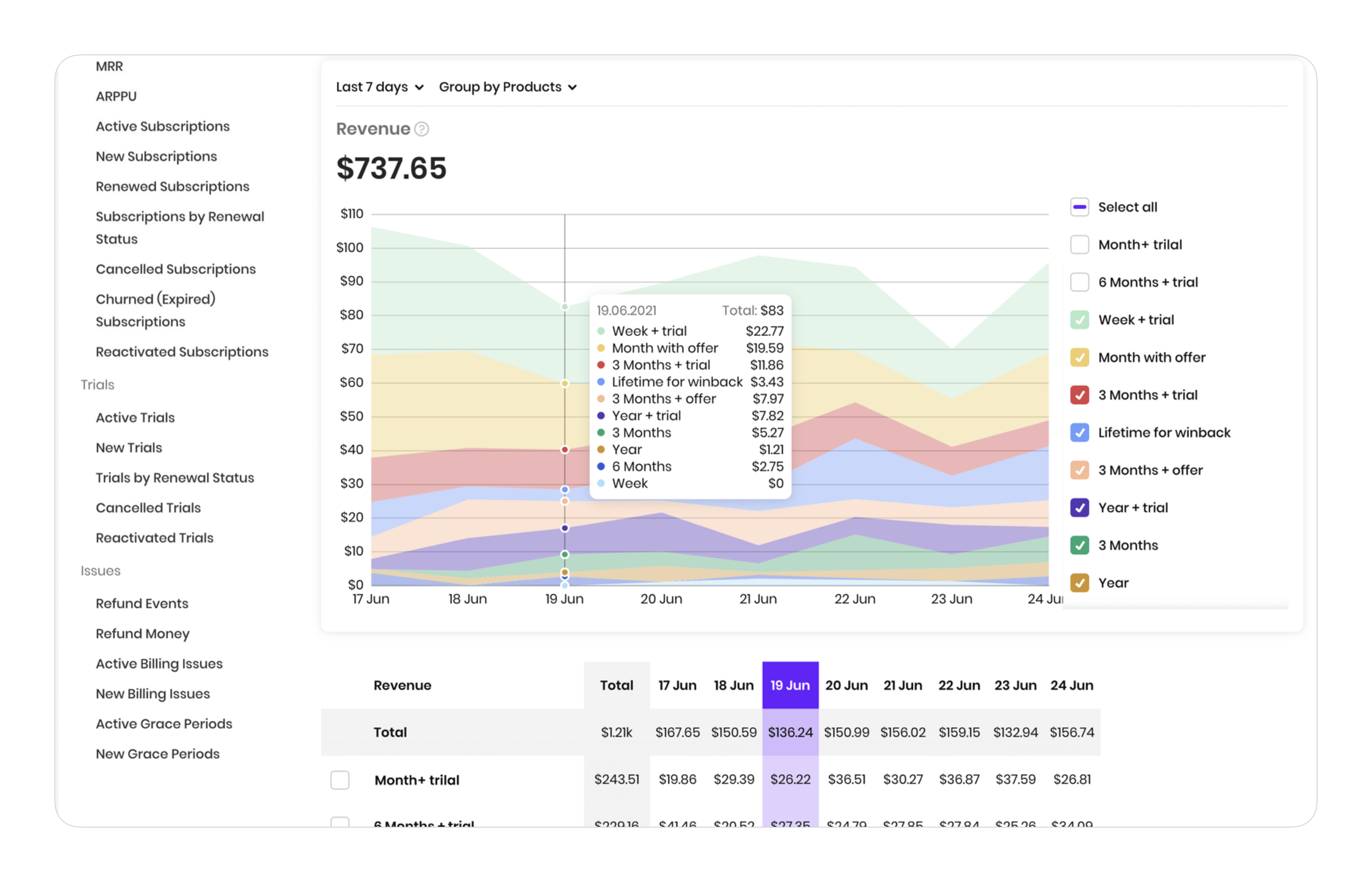Expand the Group by Products dropdown
Viewport: 1372px width, 882px height.
click(x=507, y=87)
